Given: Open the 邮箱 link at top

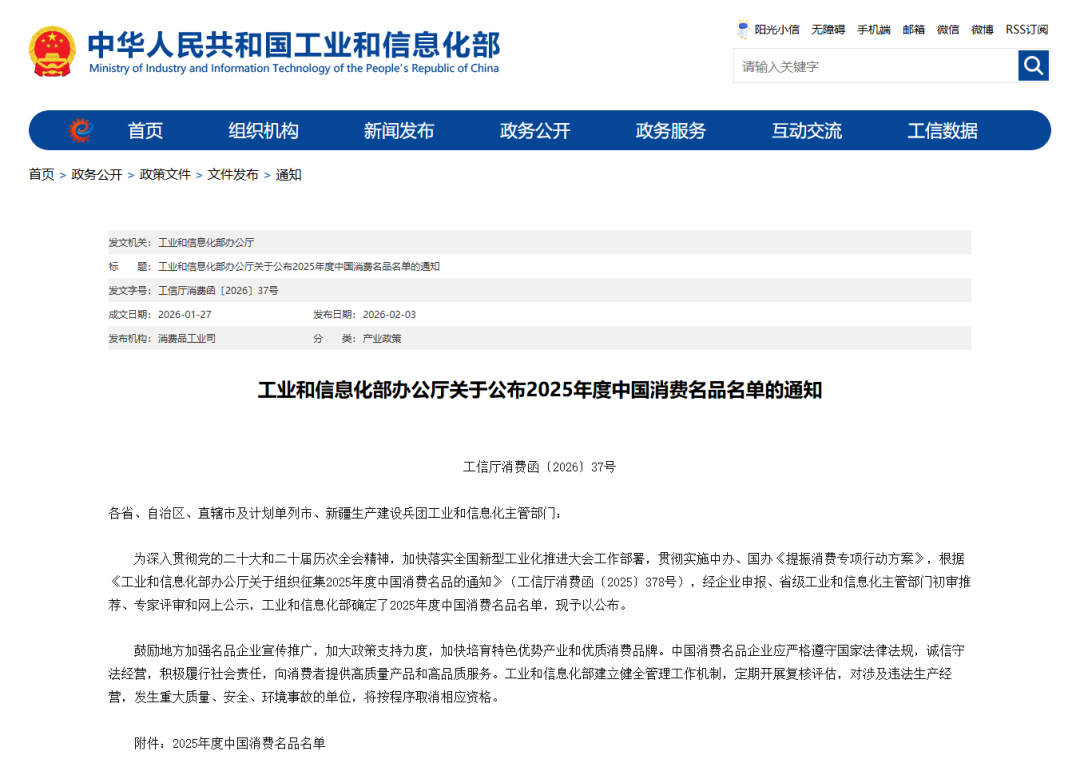Looking at the screenshot, I should click(x=913, y=30).
